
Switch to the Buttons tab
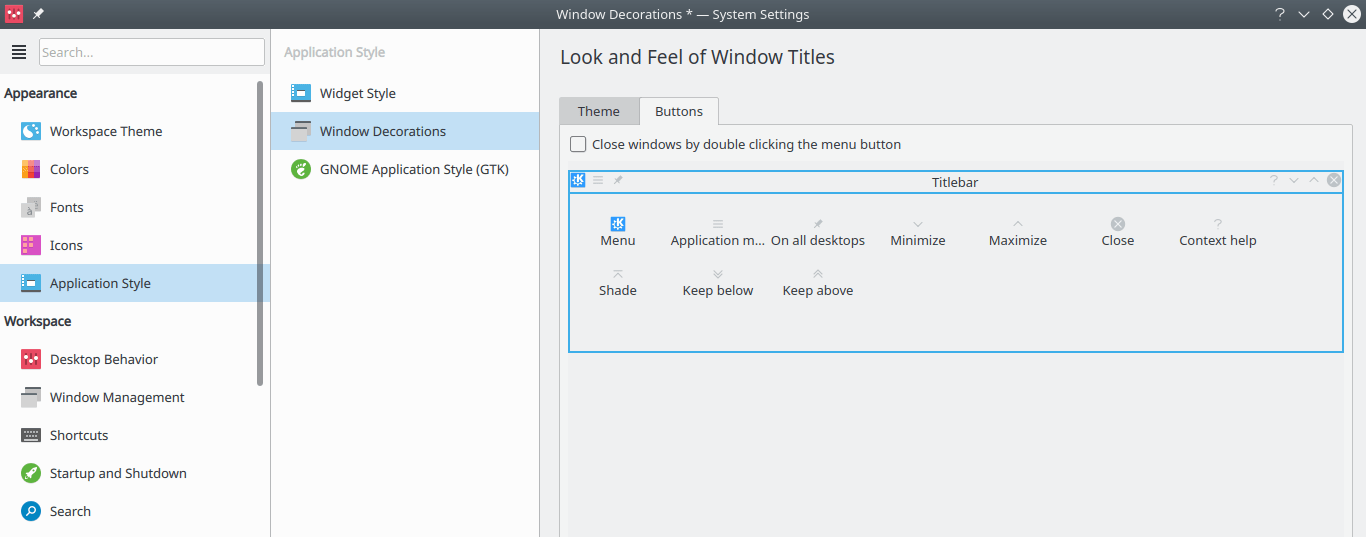tap(679, 111)
